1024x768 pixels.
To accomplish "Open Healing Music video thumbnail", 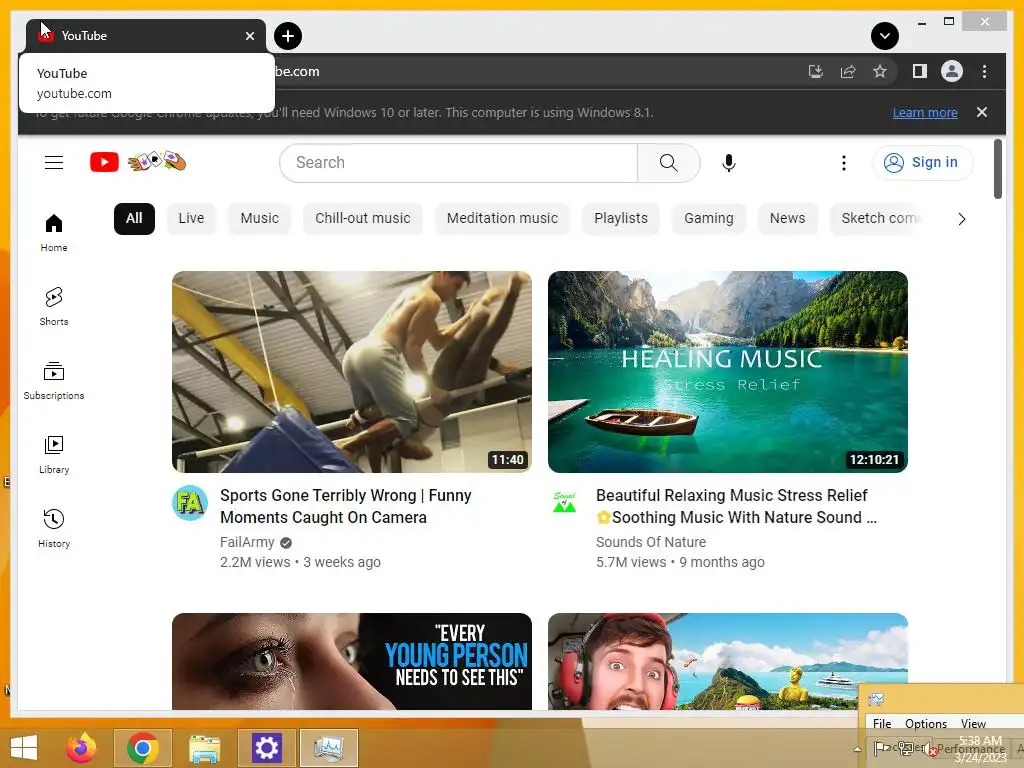I will click(x=728, y=372).
